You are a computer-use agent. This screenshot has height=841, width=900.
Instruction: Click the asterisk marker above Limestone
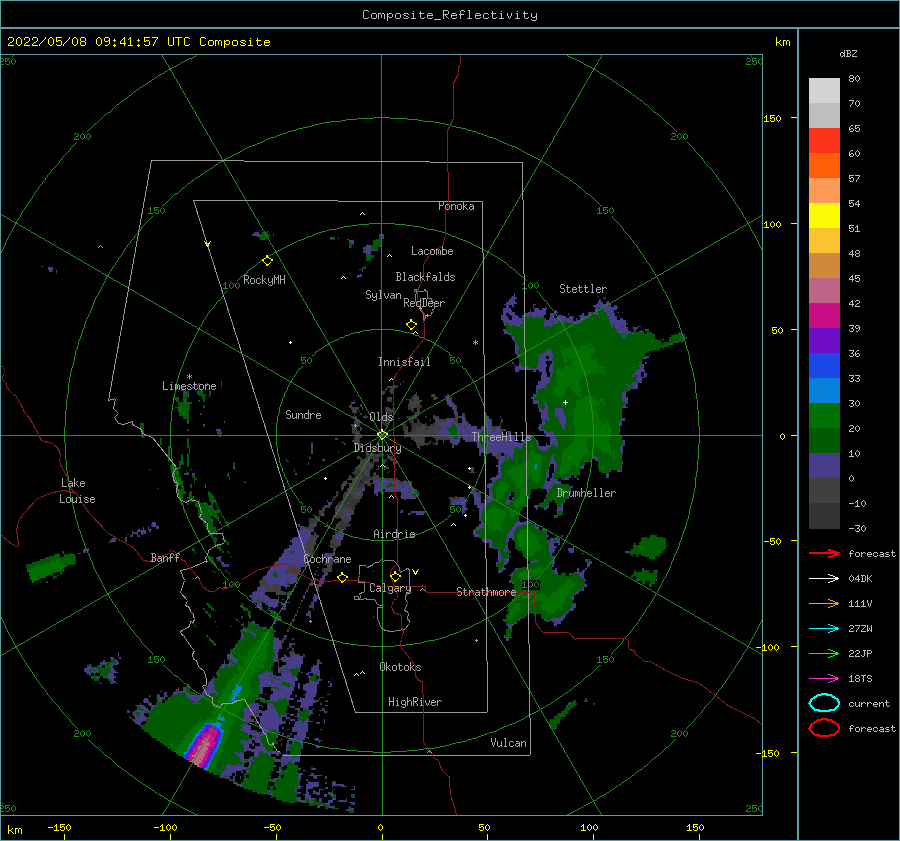(x=189, y=377)
